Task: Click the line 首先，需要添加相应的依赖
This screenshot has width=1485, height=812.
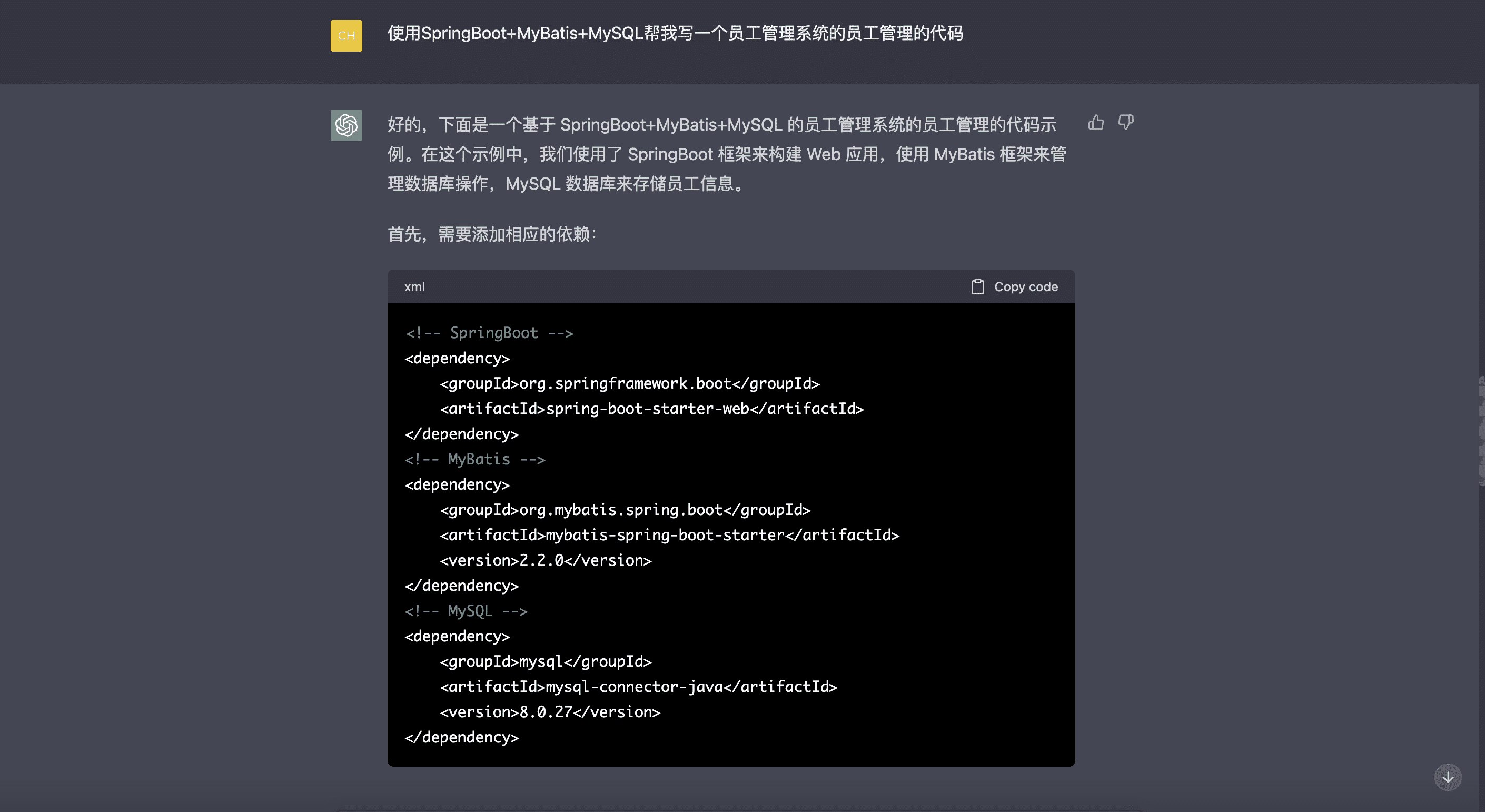Action: [x=492, y=234]
